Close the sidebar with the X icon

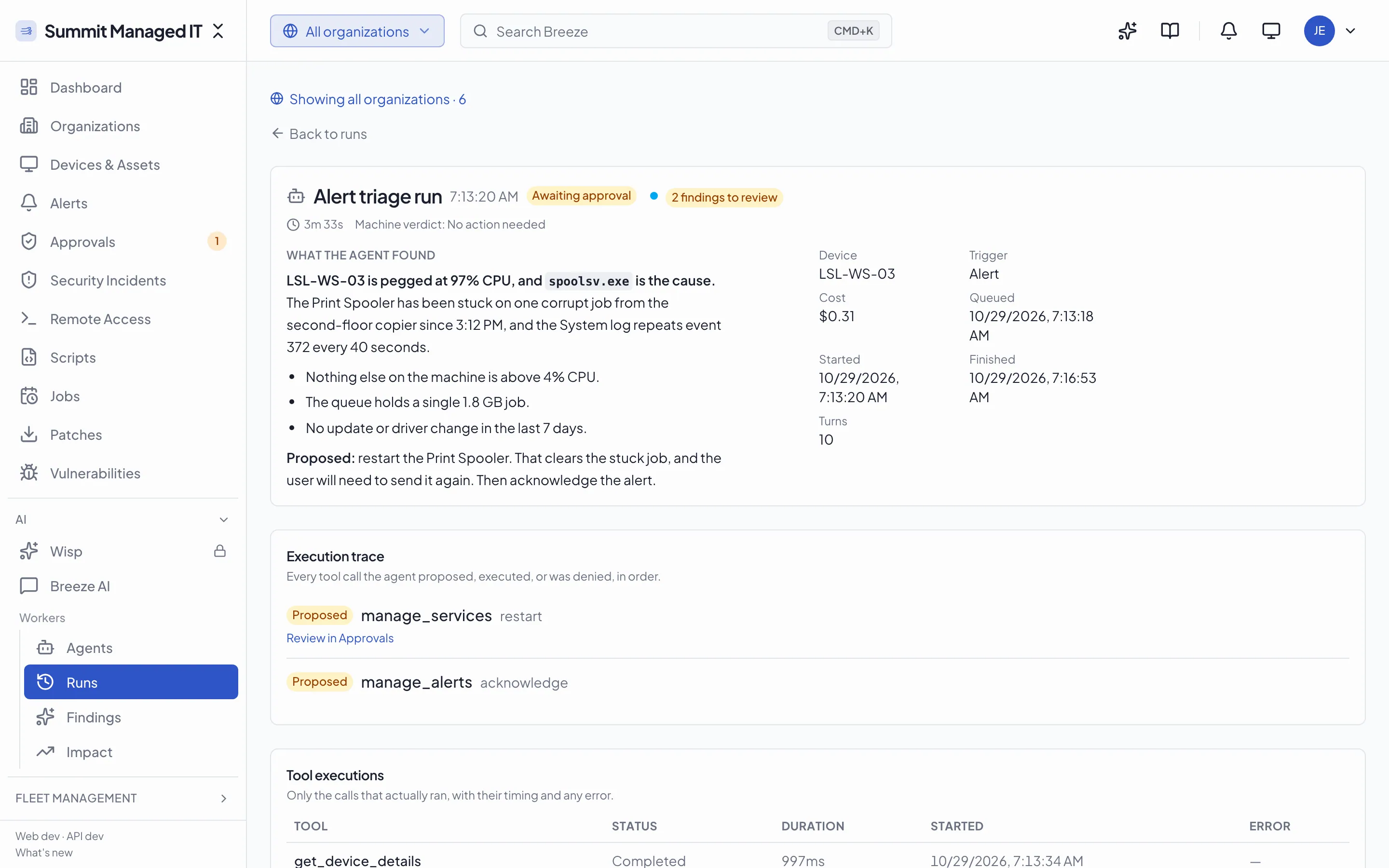click(218, 31)
